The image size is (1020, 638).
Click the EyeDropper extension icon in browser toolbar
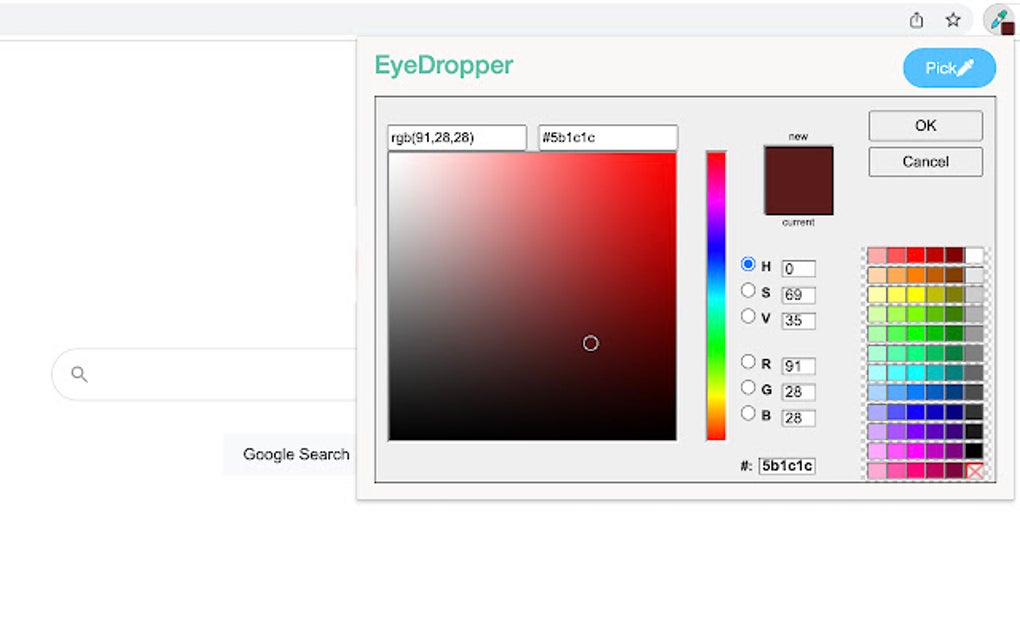[x=999, y=19]
